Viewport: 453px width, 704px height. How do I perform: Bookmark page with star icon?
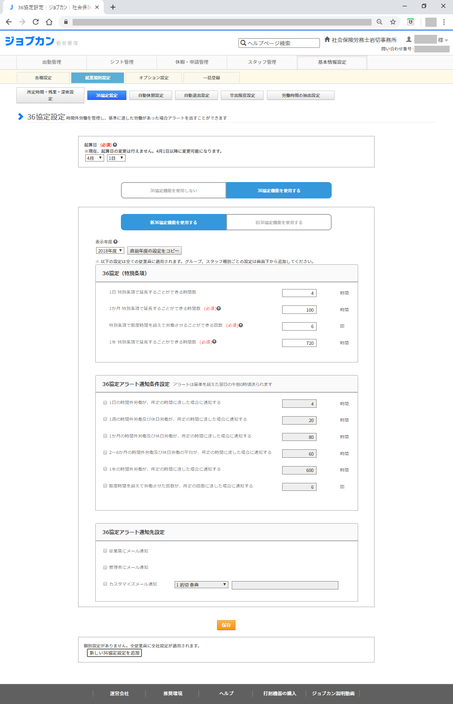393,22
